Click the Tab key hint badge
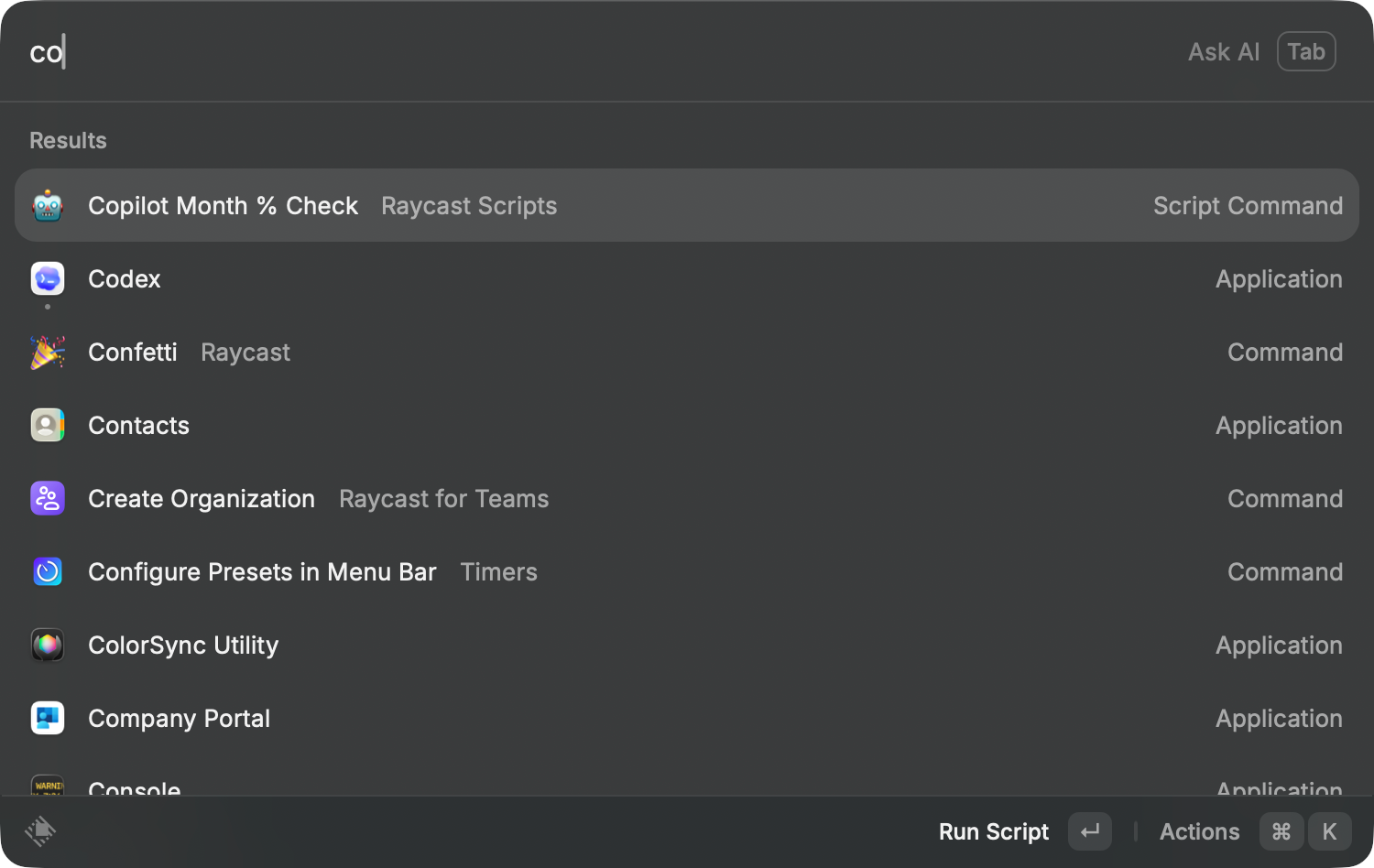The width and height of the screenshot is (1374, 868). [x=1305, y=51]
